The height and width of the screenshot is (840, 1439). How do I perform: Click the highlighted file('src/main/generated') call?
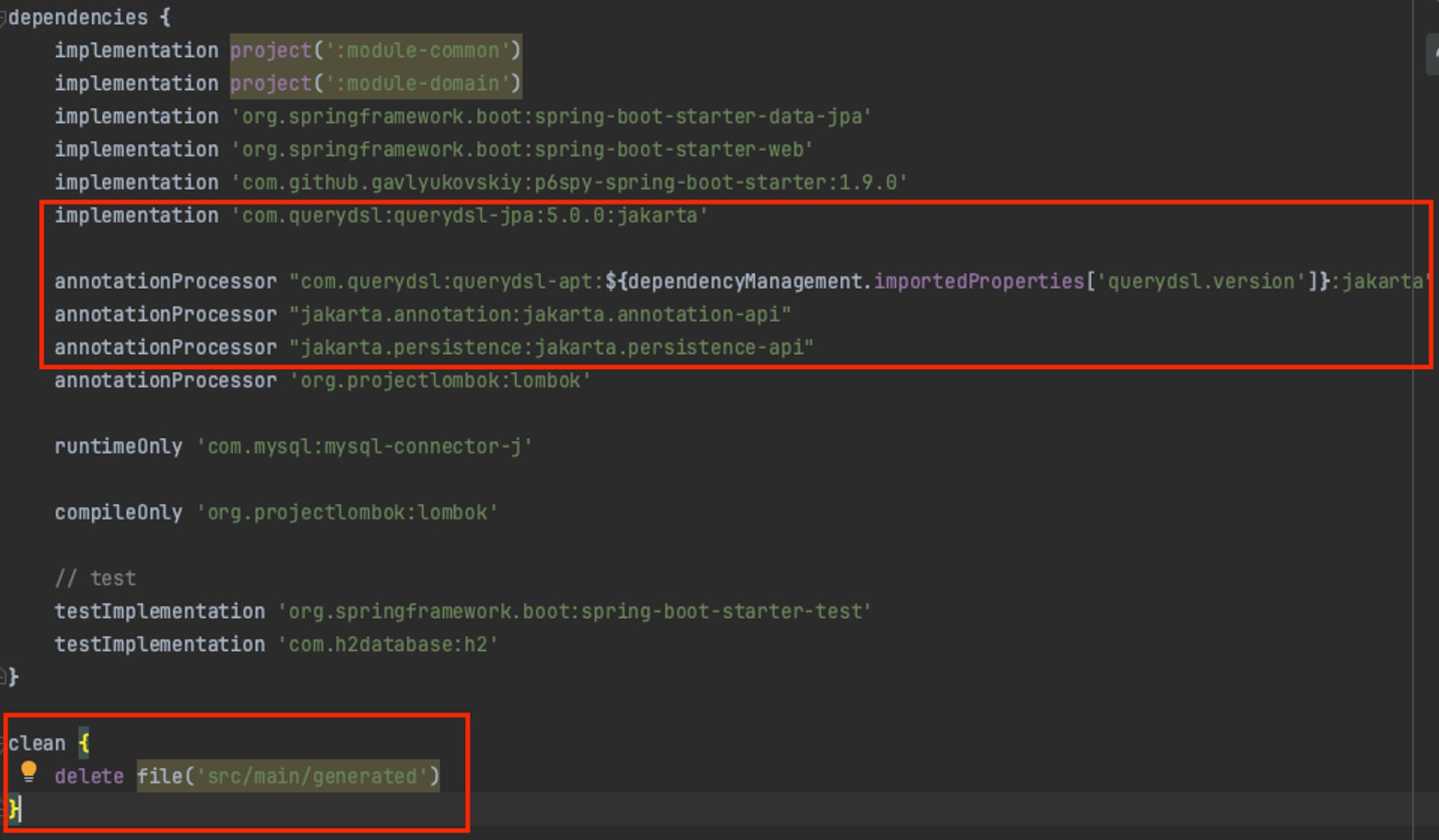[288, 777]
